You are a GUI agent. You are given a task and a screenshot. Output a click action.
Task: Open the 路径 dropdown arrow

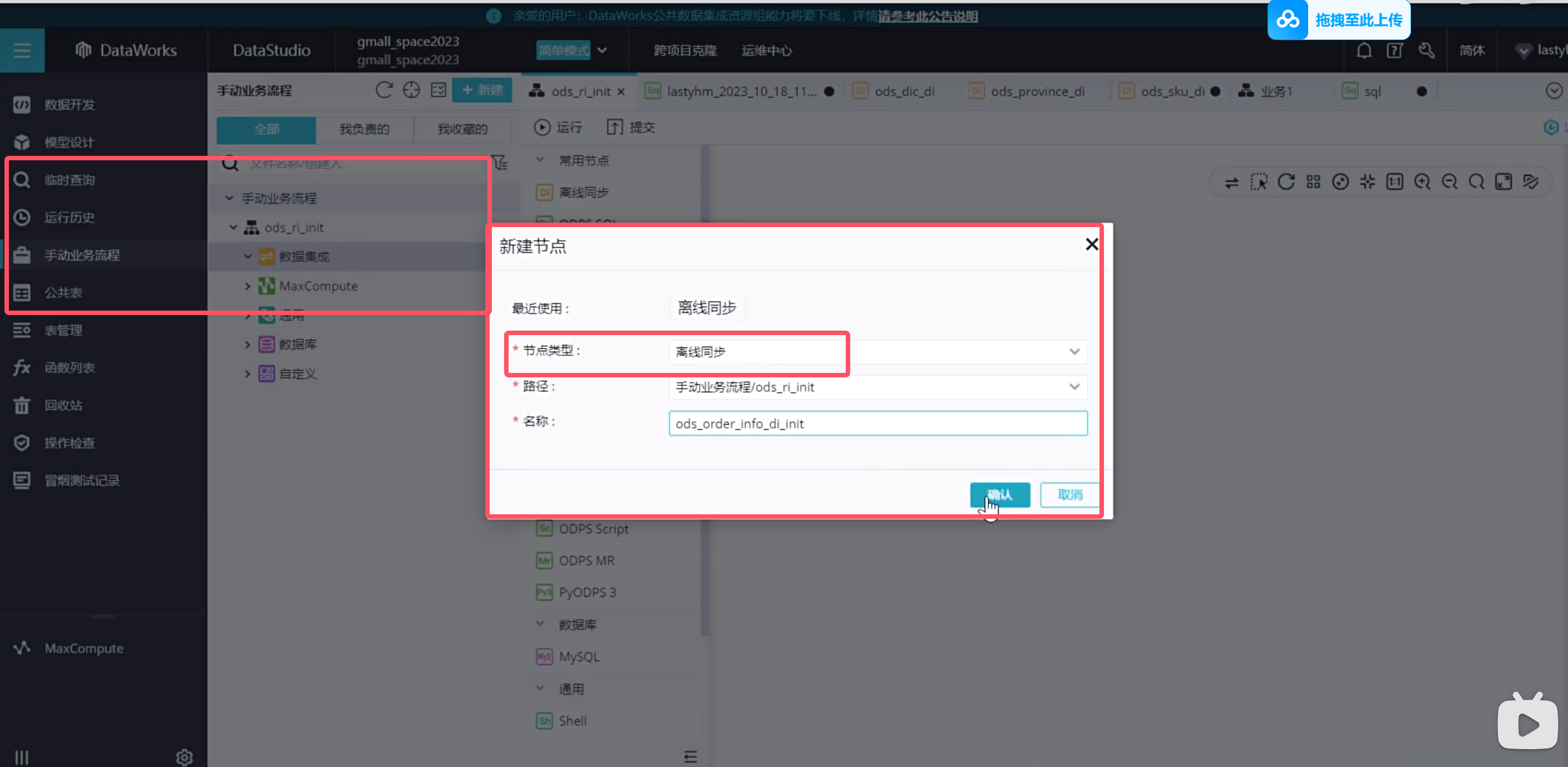pyautogui.click(x=1074, y=387)
